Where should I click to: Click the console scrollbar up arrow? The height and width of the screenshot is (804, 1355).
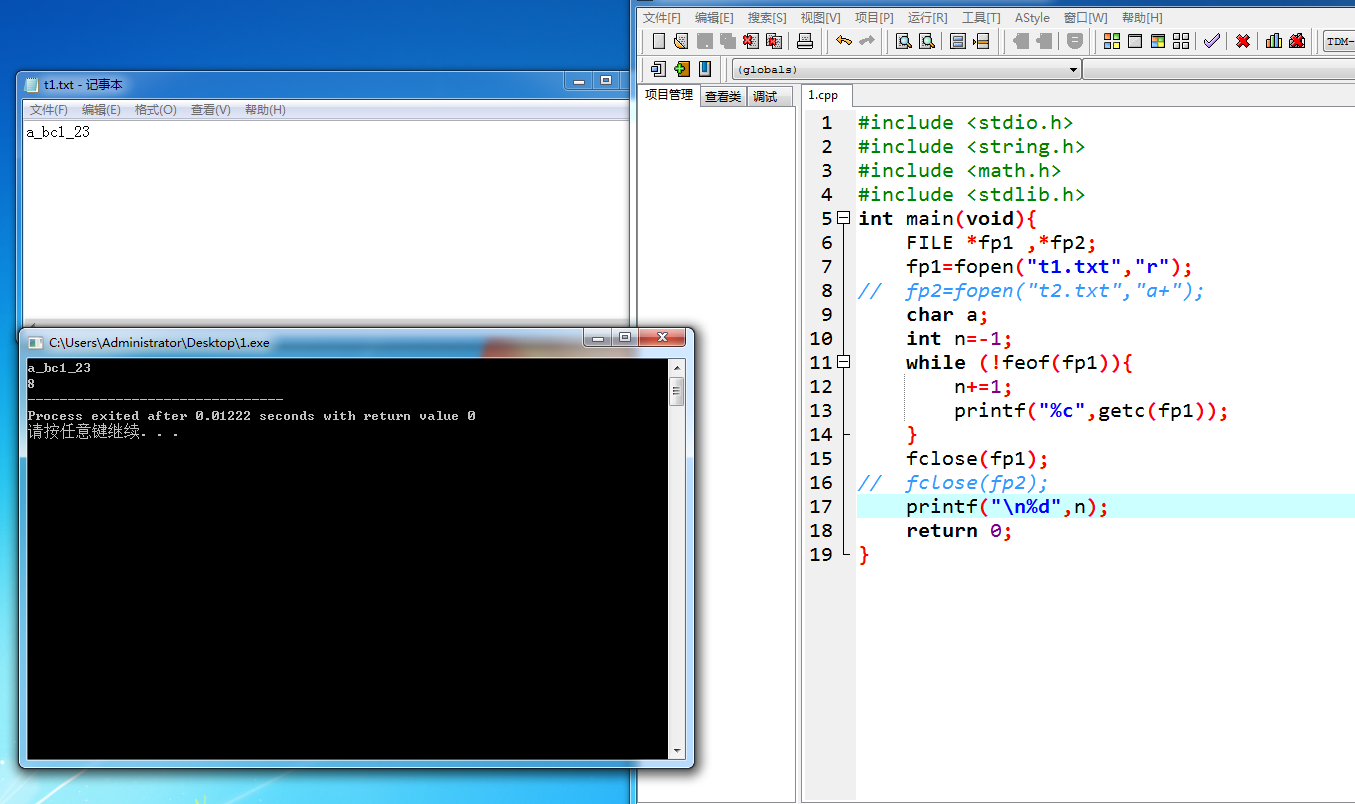(677, 367)
